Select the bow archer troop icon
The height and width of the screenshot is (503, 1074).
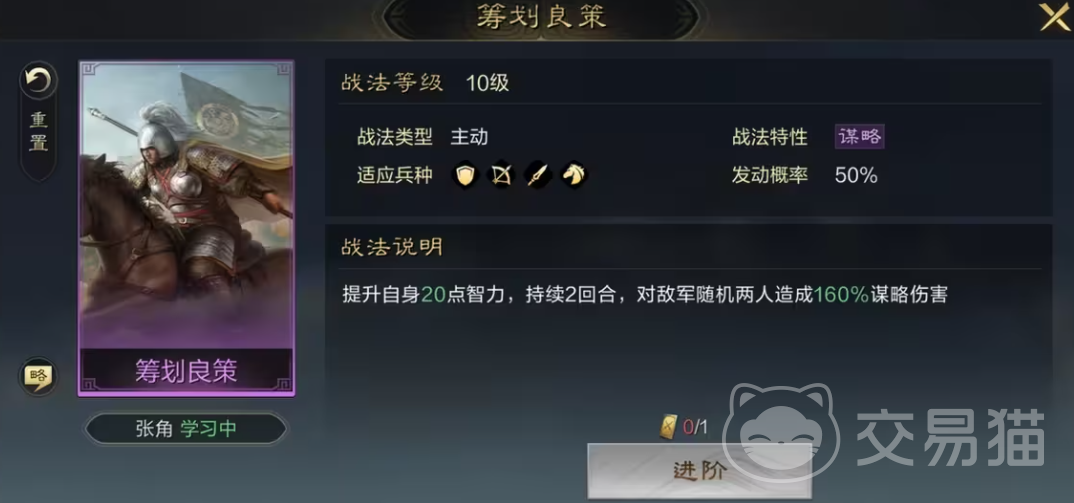coord(501,175)
